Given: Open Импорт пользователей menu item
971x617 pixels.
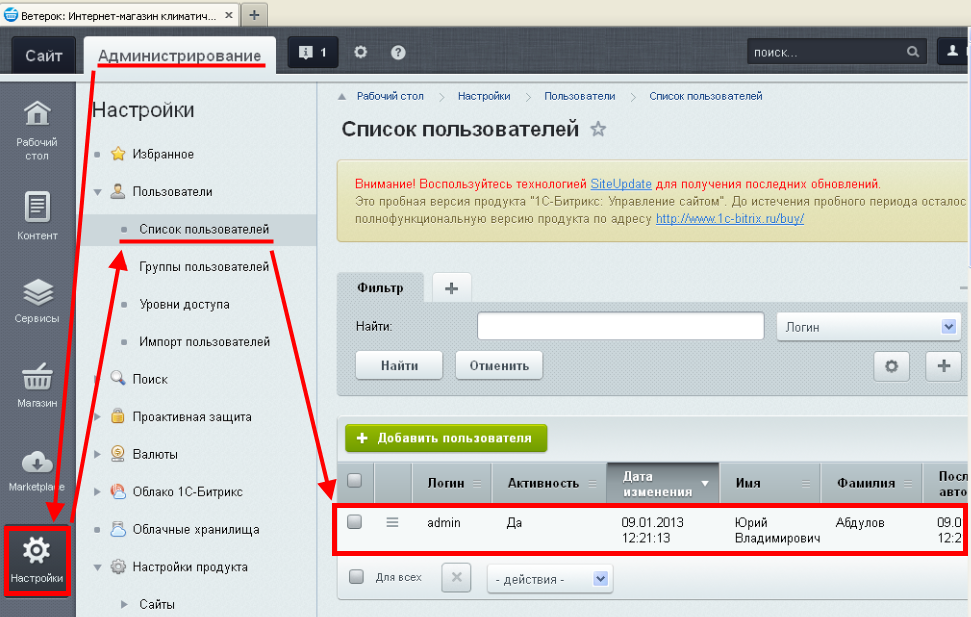Looking at the screenshot, I should point(204,342).
